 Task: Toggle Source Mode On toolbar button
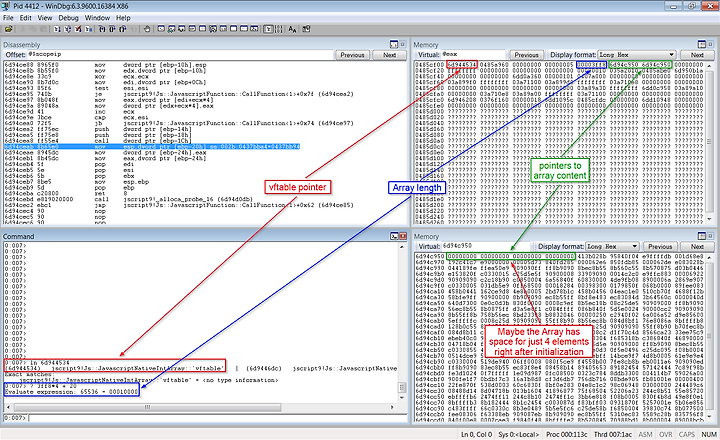pyautogui.click(x=268, y=29)
